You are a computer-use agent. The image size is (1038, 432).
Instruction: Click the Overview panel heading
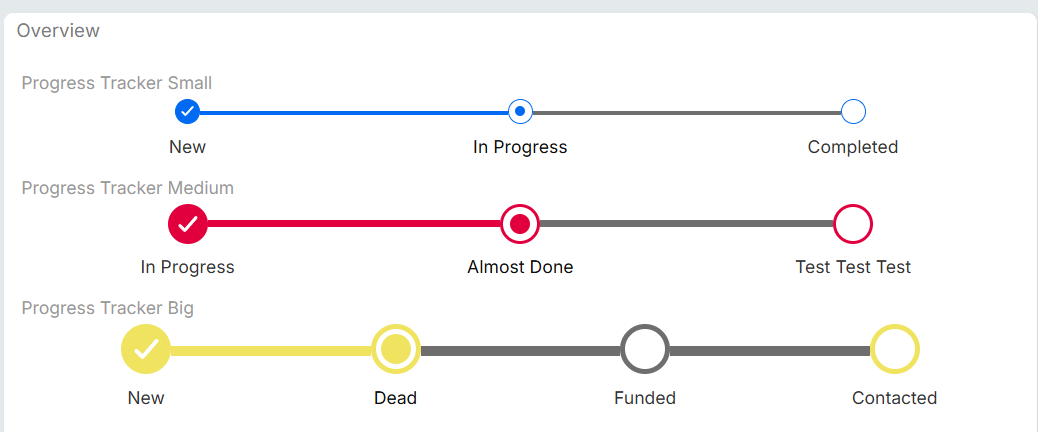pyautogui.click(x=58, y=31)
